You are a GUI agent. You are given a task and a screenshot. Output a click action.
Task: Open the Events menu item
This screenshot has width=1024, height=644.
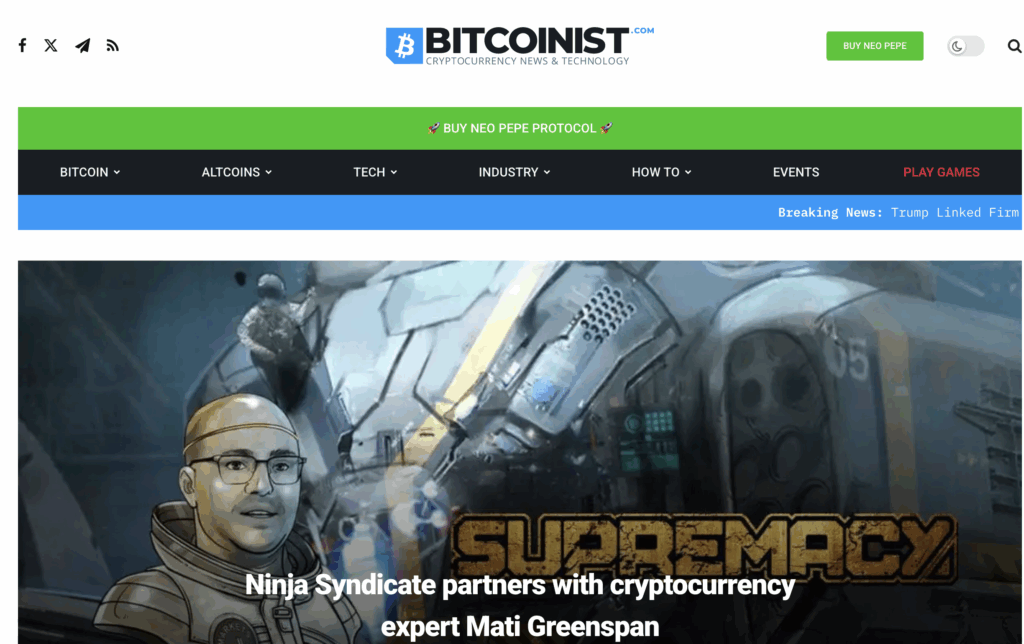click(796, 172)
